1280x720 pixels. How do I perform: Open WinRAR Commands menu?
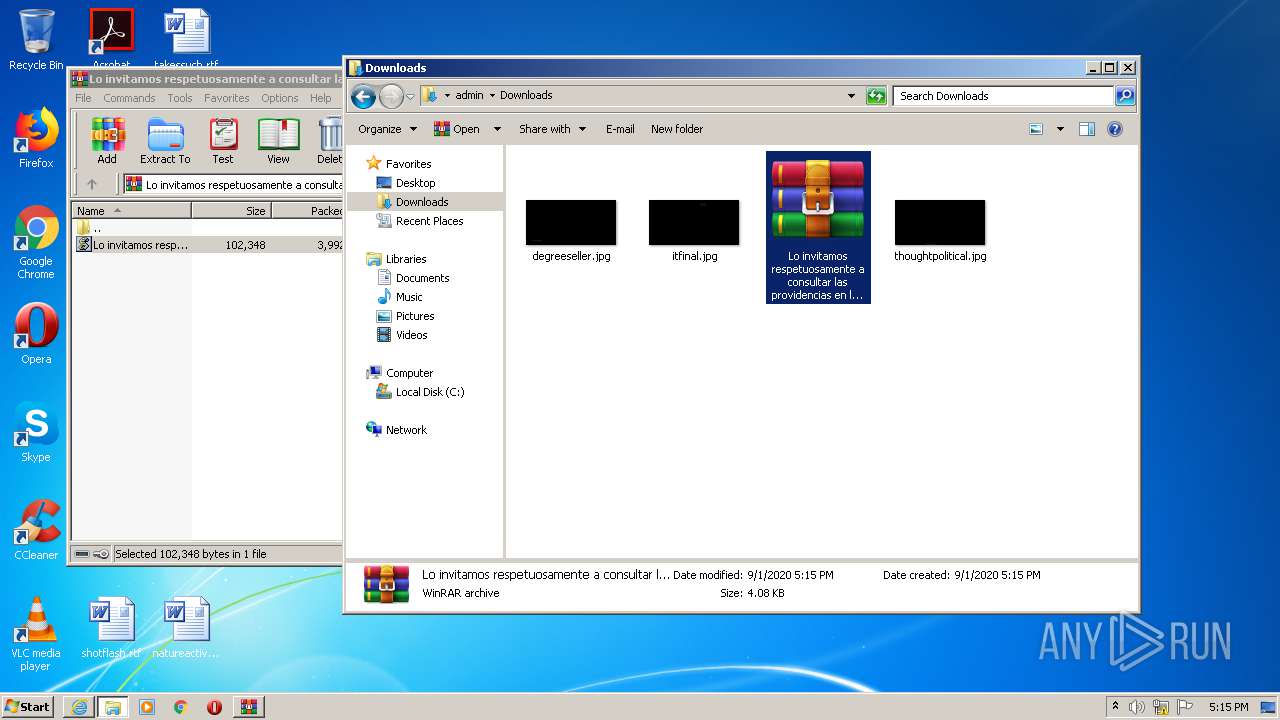tap(129, 98)
